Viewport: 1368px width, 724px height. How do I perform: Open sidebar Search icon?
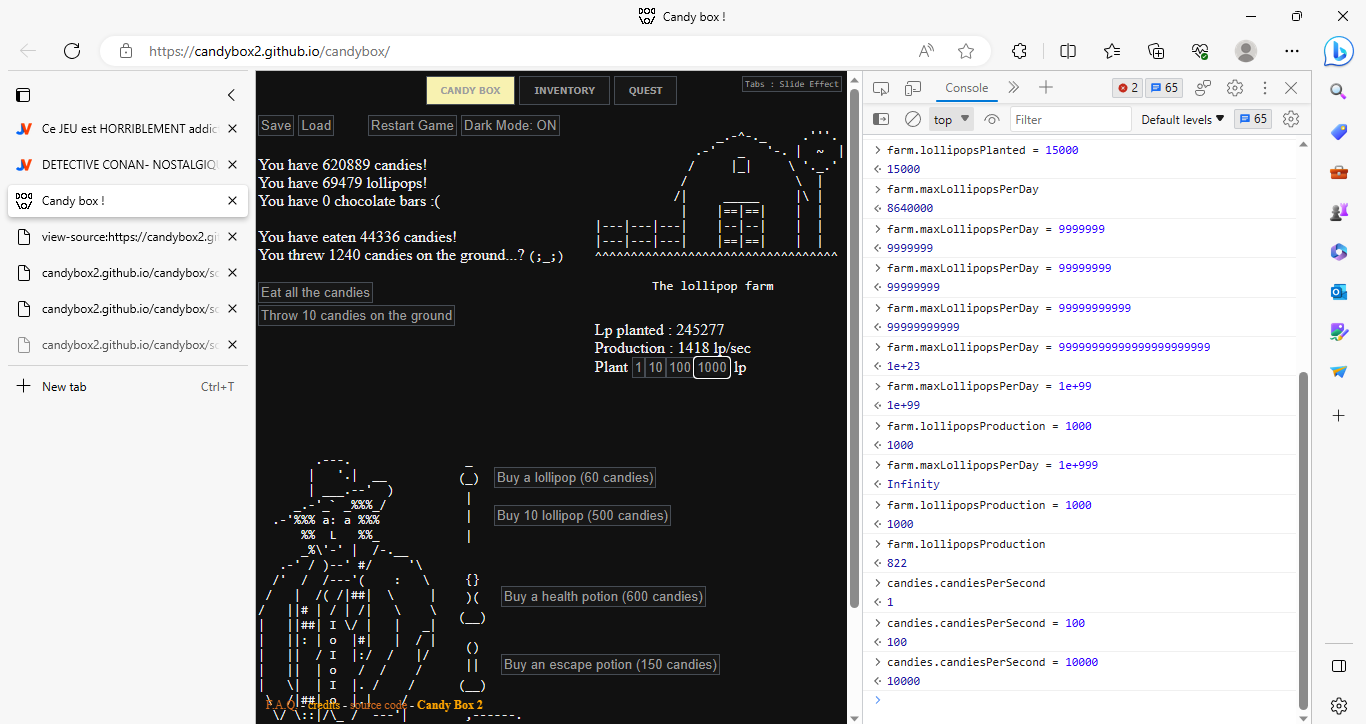coord(1339,91)
